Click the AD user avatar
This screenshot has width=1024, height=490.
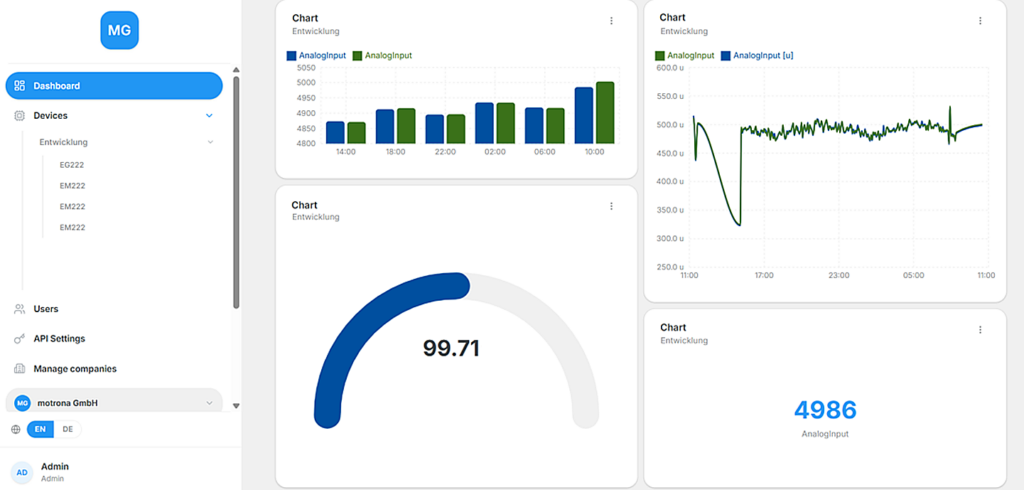tap(22, 472)
